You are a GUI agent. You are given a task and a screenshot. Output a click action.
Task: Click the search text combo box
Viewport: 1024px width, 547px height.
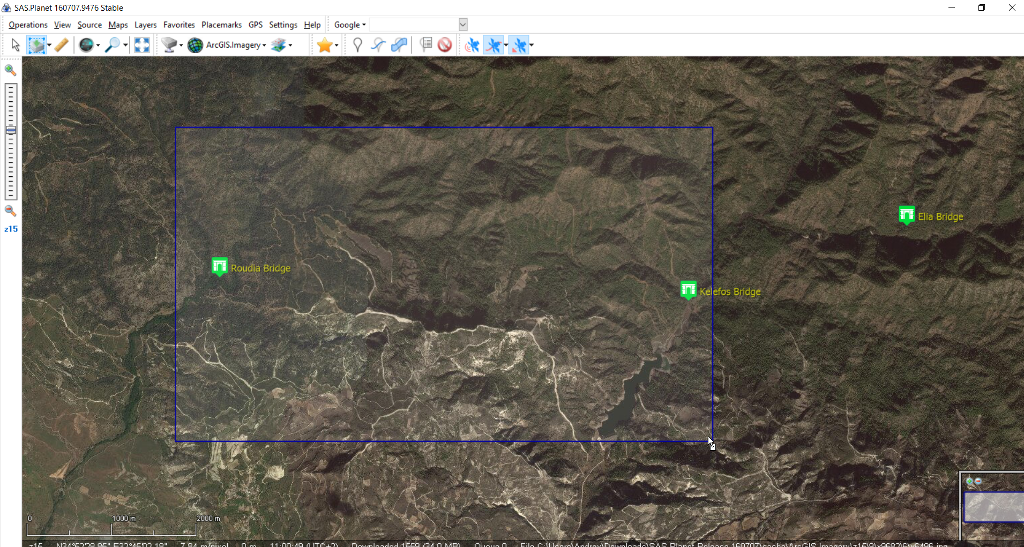click(419, 25)
